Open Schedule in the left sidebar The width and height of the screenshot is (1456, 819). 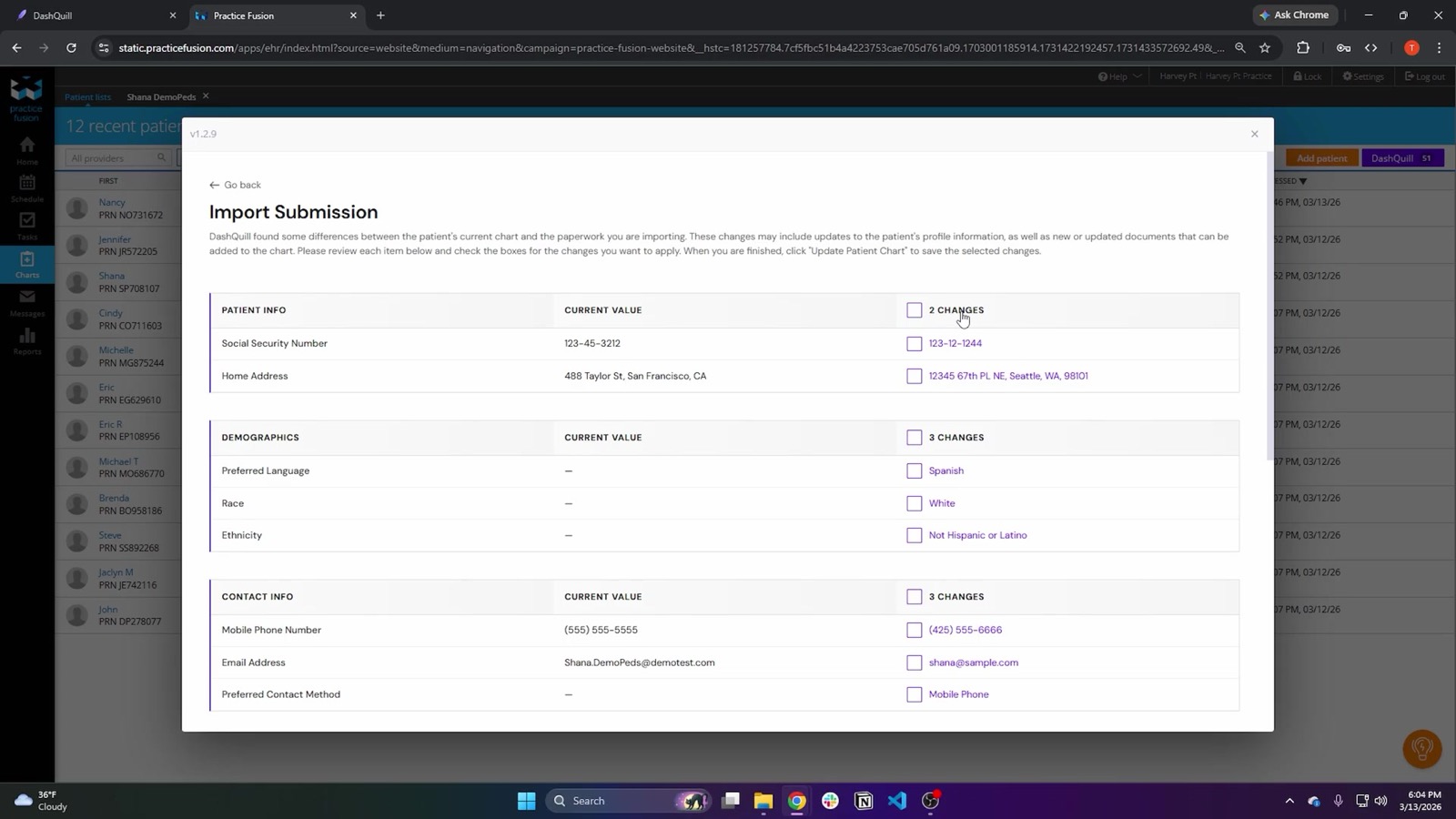(x=27, y=188)
